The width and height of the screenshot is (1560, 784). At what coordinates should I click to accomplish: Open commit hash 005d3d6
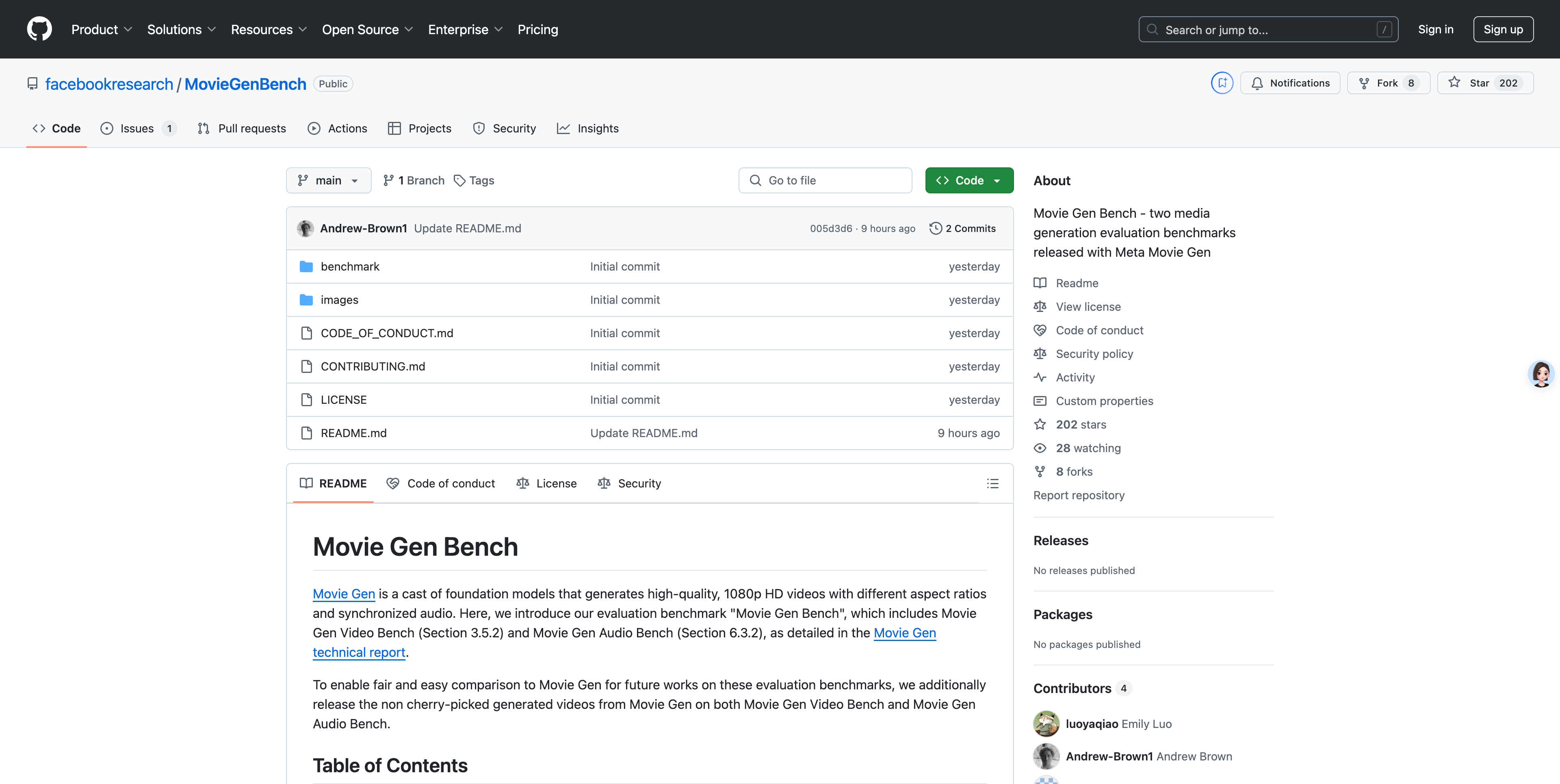[831, 228]
